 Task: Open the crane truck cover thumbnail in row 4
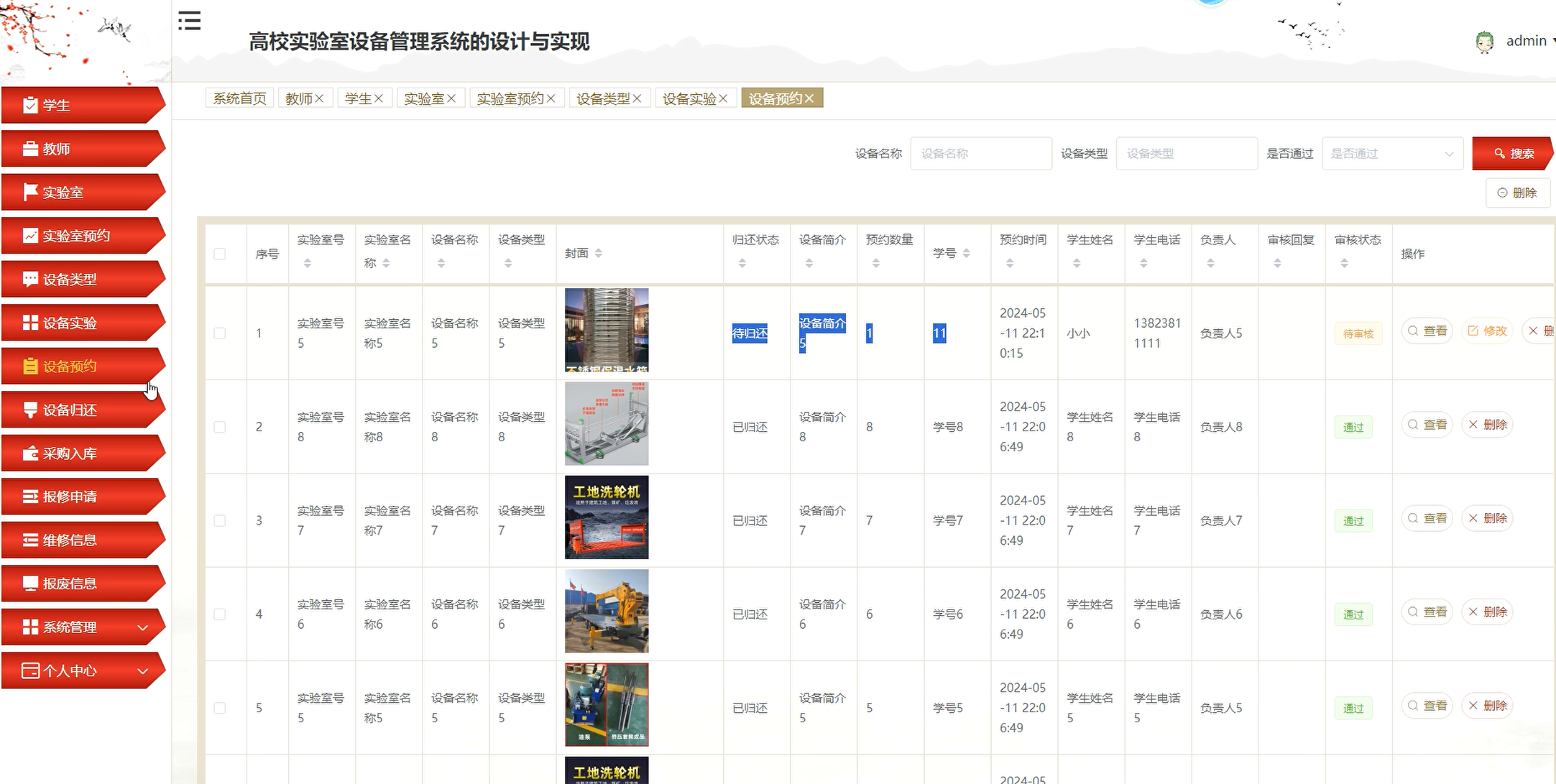click(x=607, y=611)
